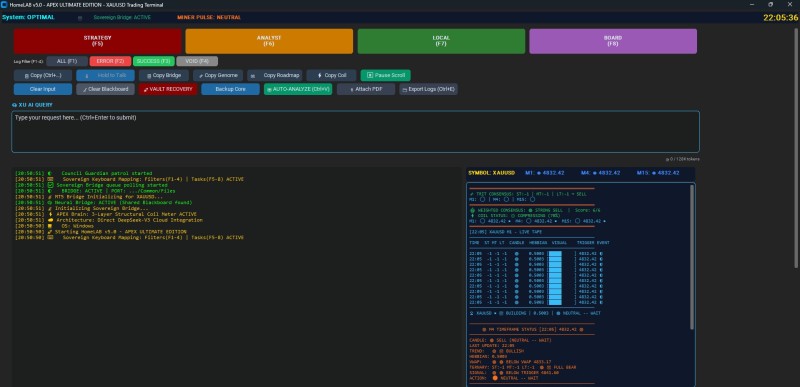The width and height of the screenshot is (800, 387).
Task: Toggle the Pause Scroll button
Action: [x=385, y=75]
